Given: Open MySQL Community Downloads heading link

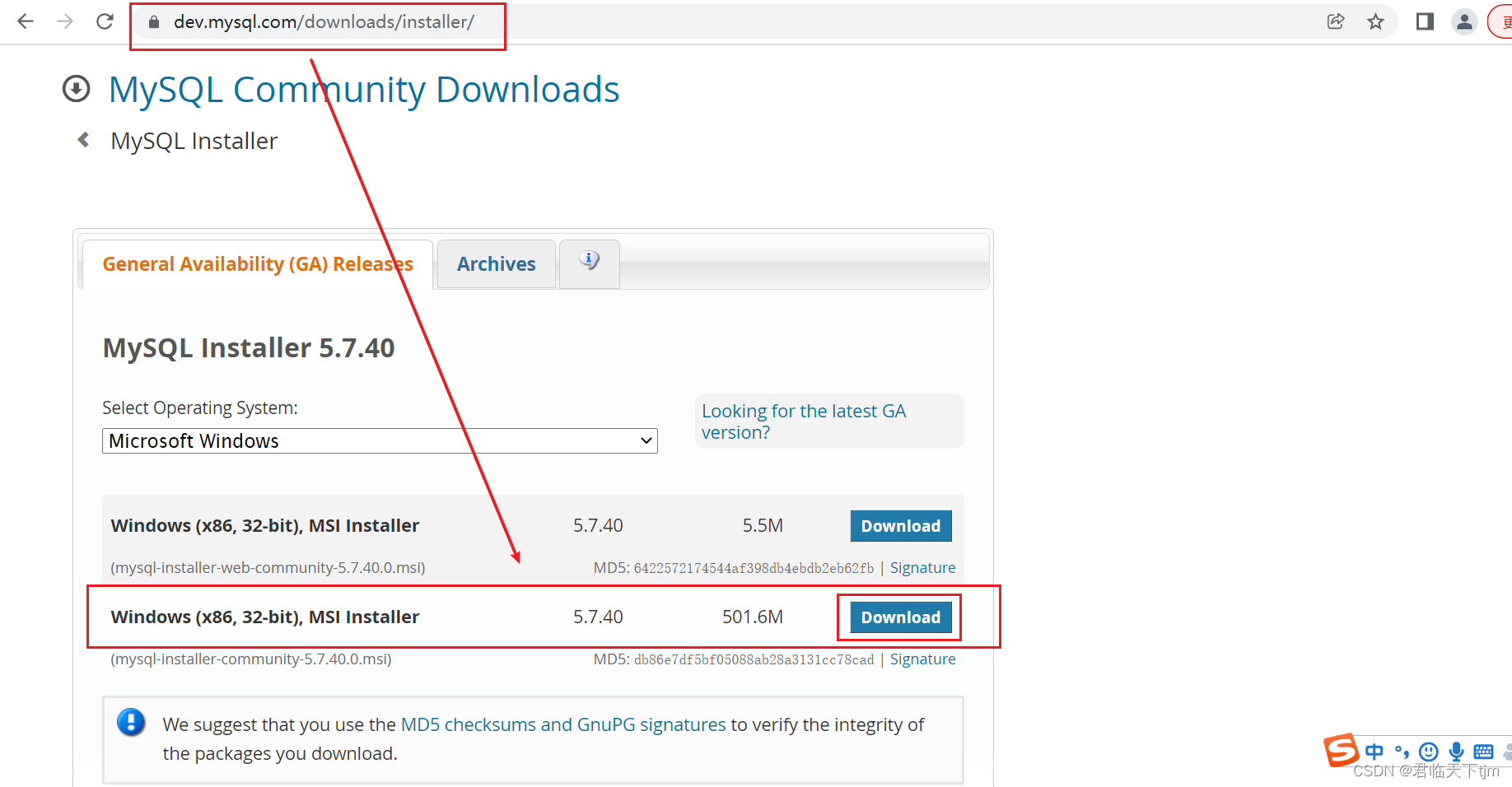Looking at the screenshot, I should pos(364,89).
